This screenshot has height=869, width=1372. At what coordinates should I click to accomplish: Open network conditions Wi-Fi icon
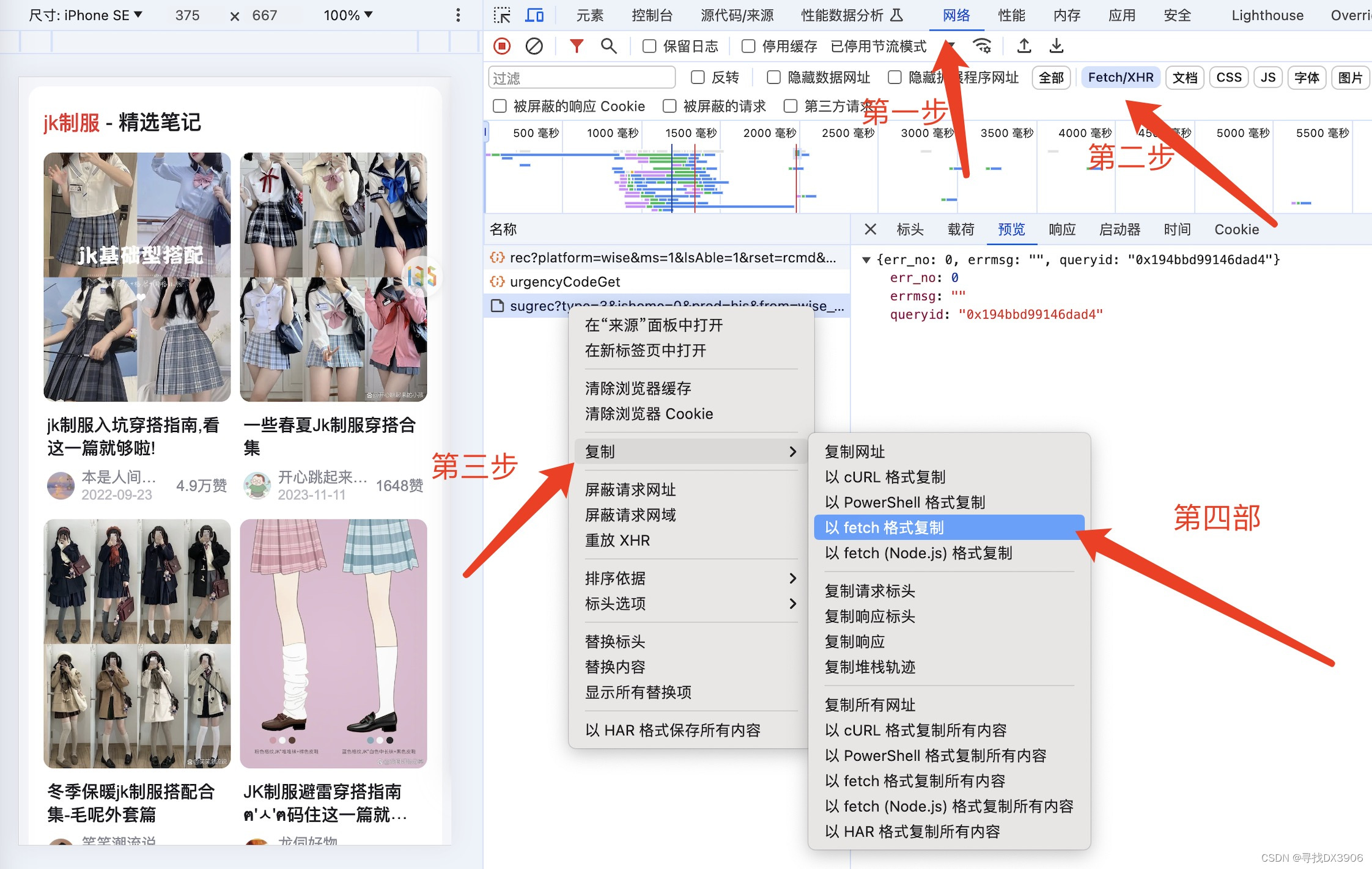point(983,46)
